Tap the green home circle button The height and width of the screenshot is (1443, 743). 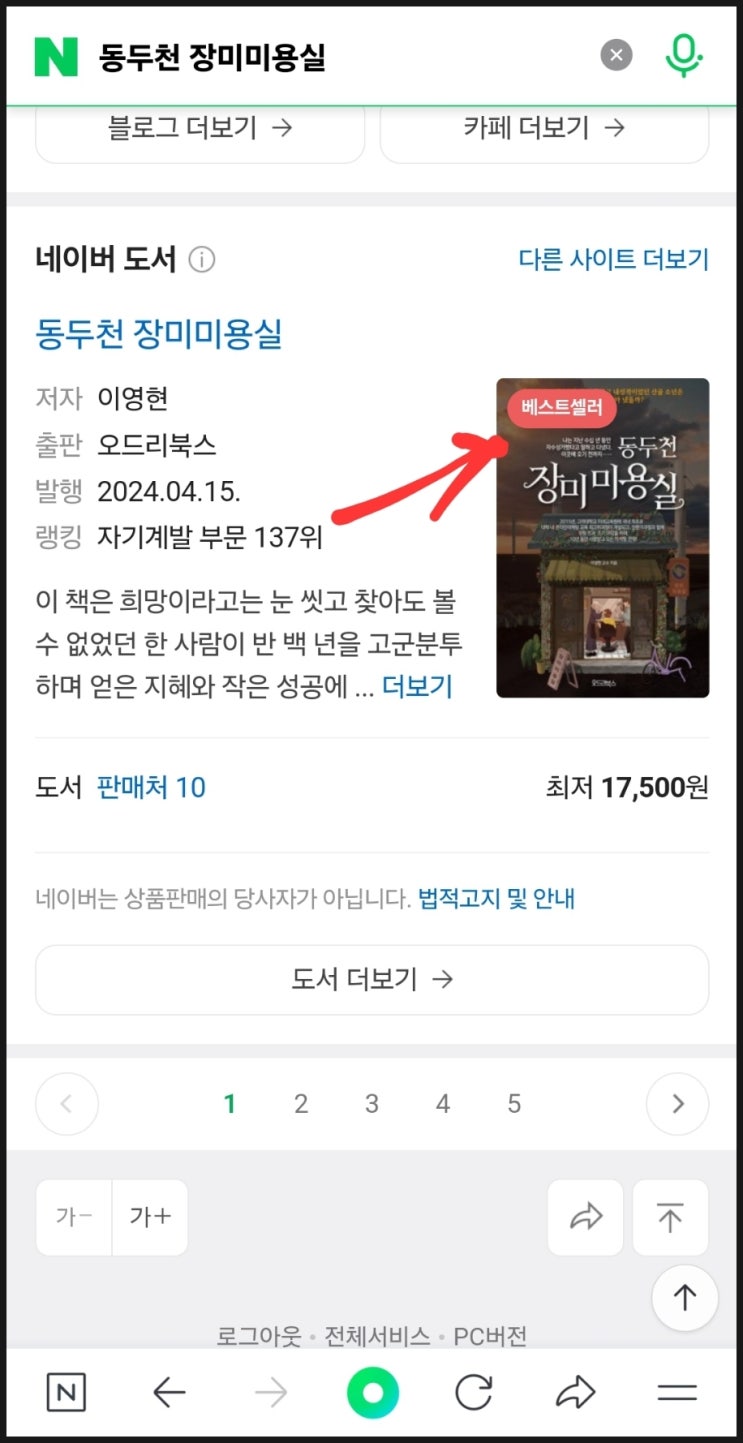(x=373, y=1393)
